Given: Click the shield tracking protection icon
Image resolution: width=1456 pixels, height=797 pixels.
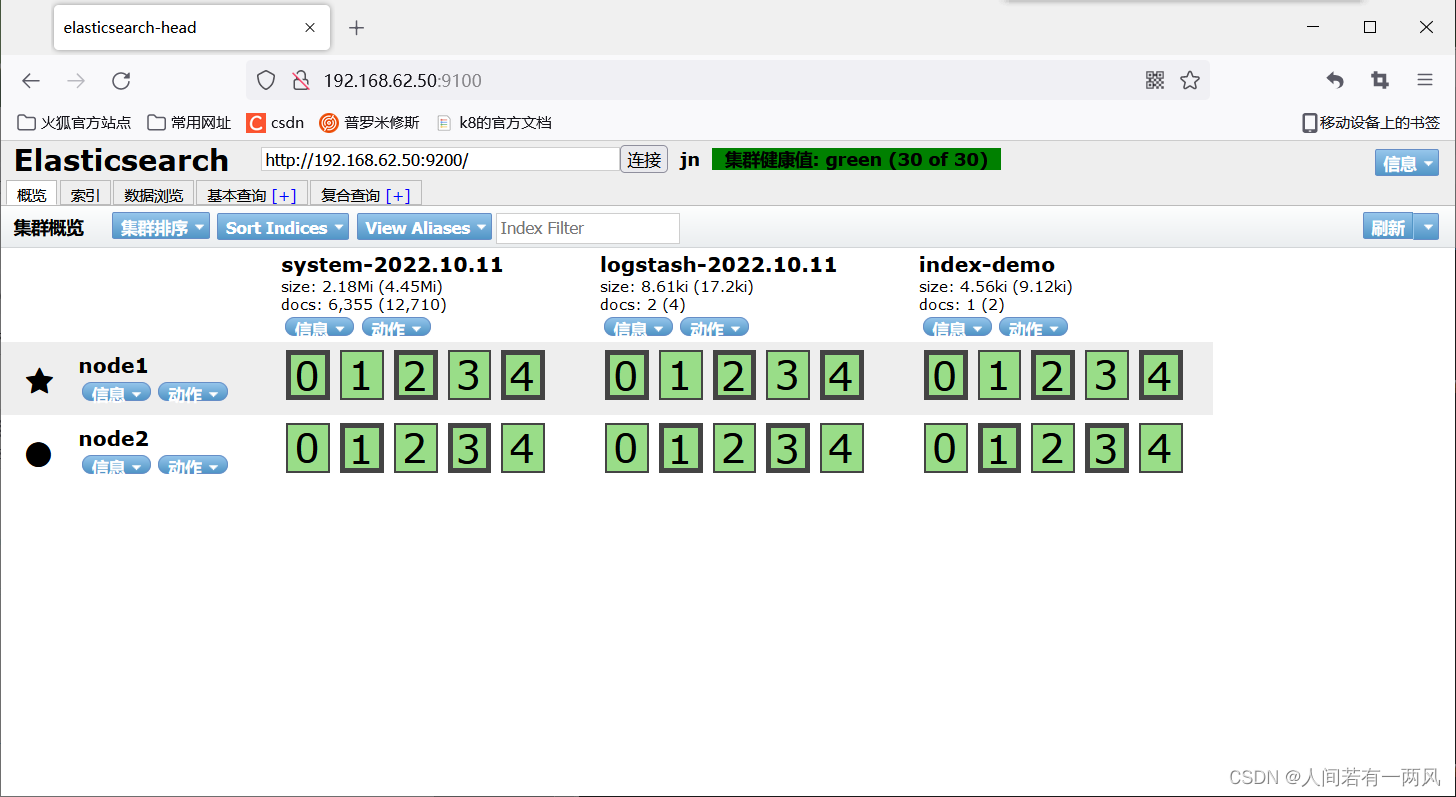Looking at the screenshot, I should coord(266,81).
